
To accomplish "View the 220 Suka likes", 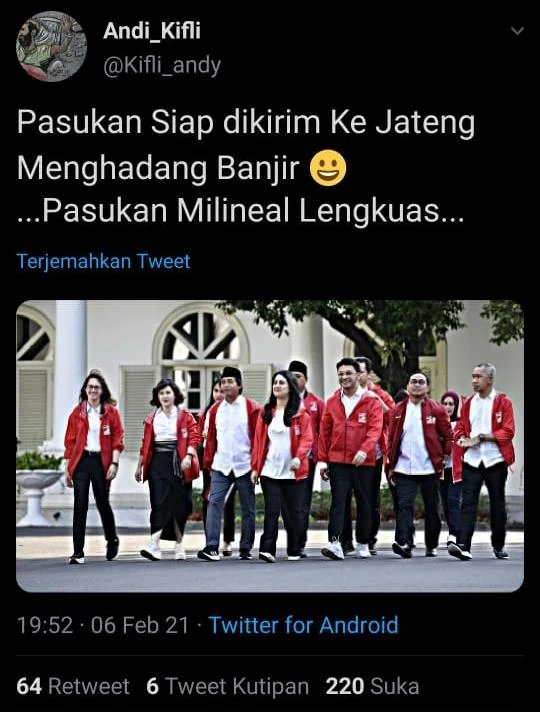I will [x=372, y=686].
